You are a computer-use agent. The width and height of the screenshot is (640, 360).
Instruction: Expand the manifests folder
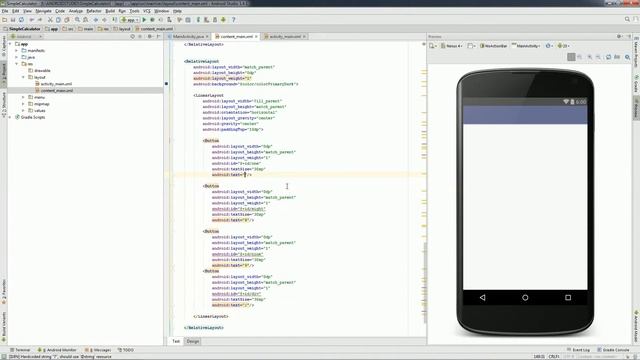pyautogui.click(x=17, y=51)
